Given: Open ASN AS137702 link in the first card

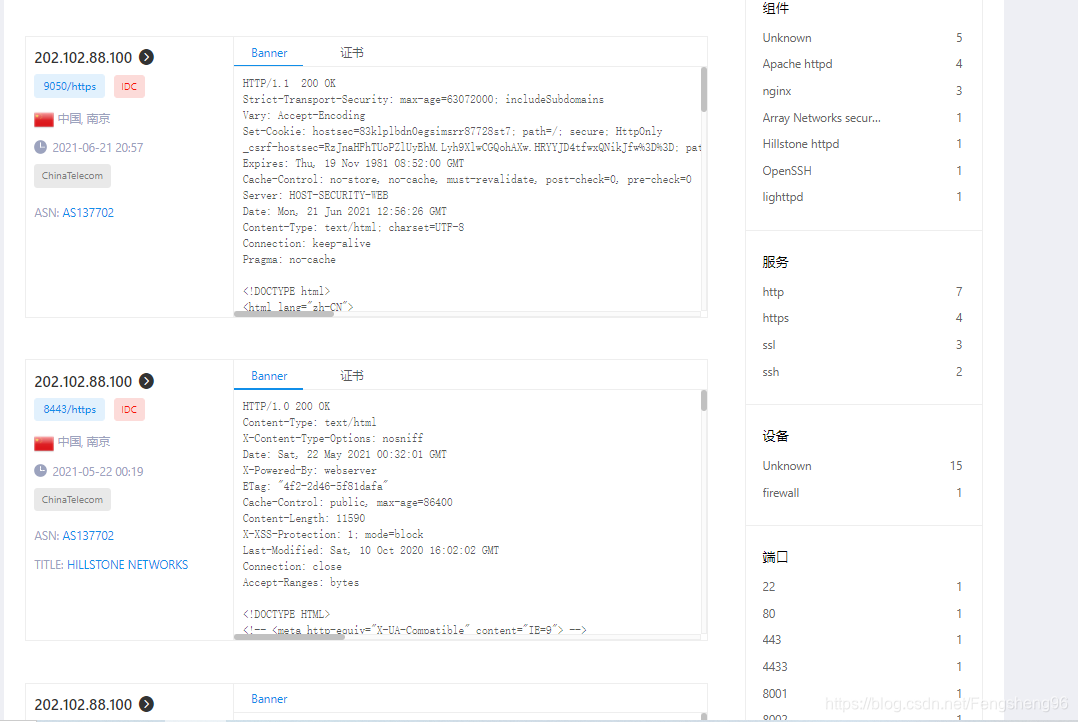Looking at the screenshot, I should 88,212.
